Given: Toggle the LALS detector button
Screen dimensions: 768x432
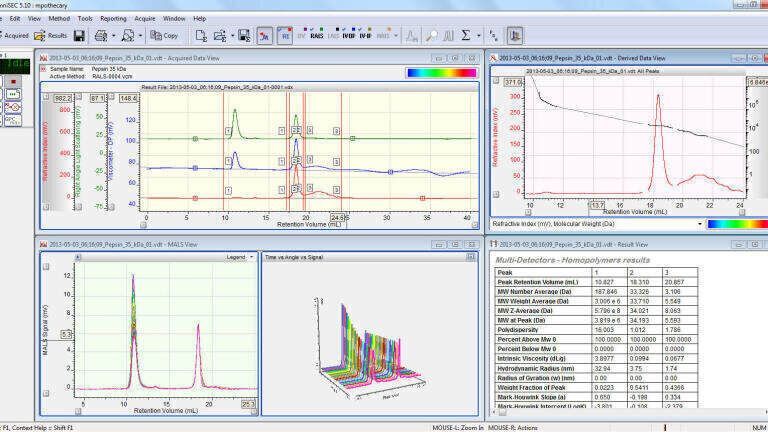Looking at the screenshot, I should pos(333,35).
